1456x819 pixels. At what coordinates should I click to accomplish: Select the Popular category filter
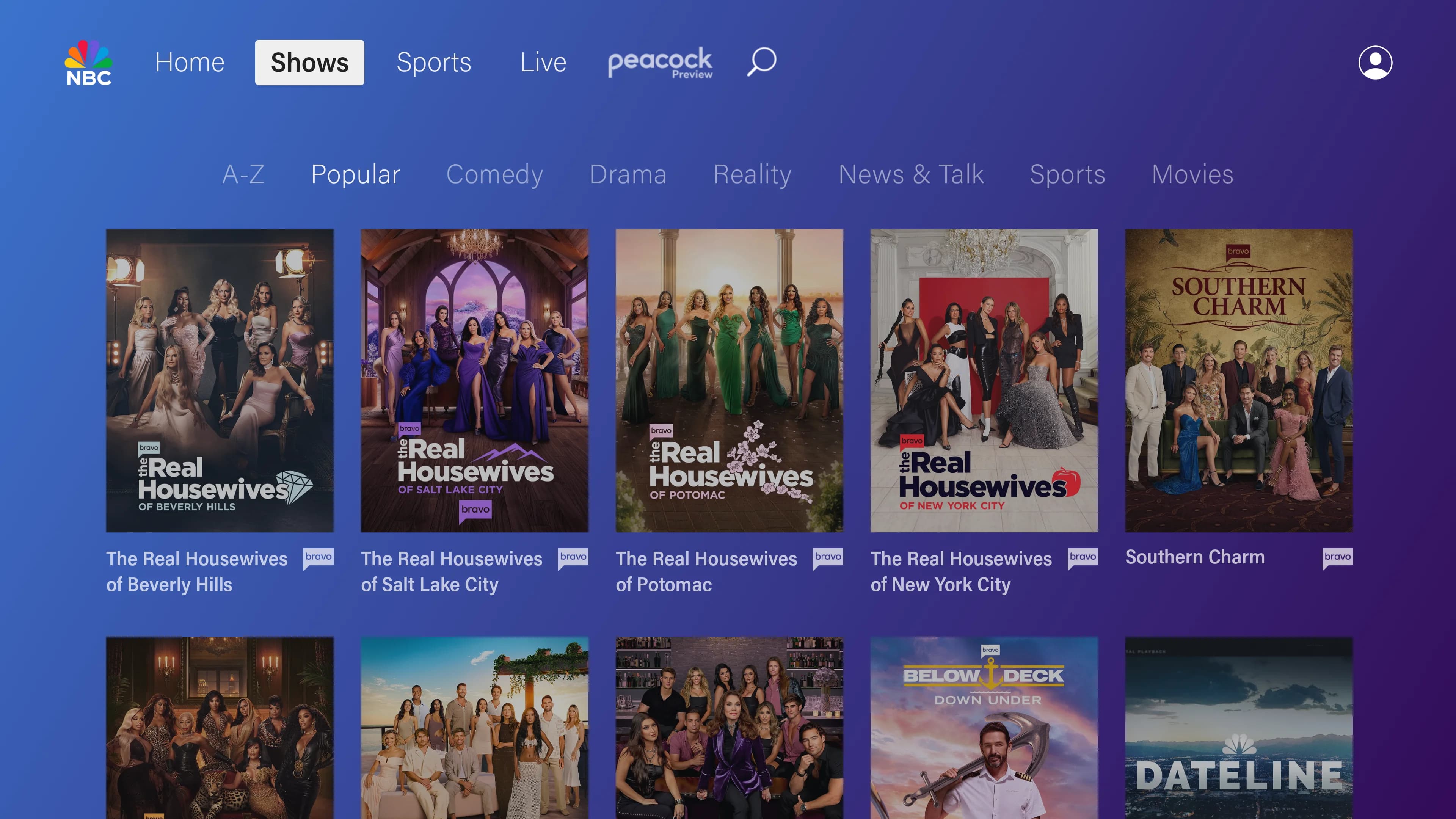[x=356, y=174]
